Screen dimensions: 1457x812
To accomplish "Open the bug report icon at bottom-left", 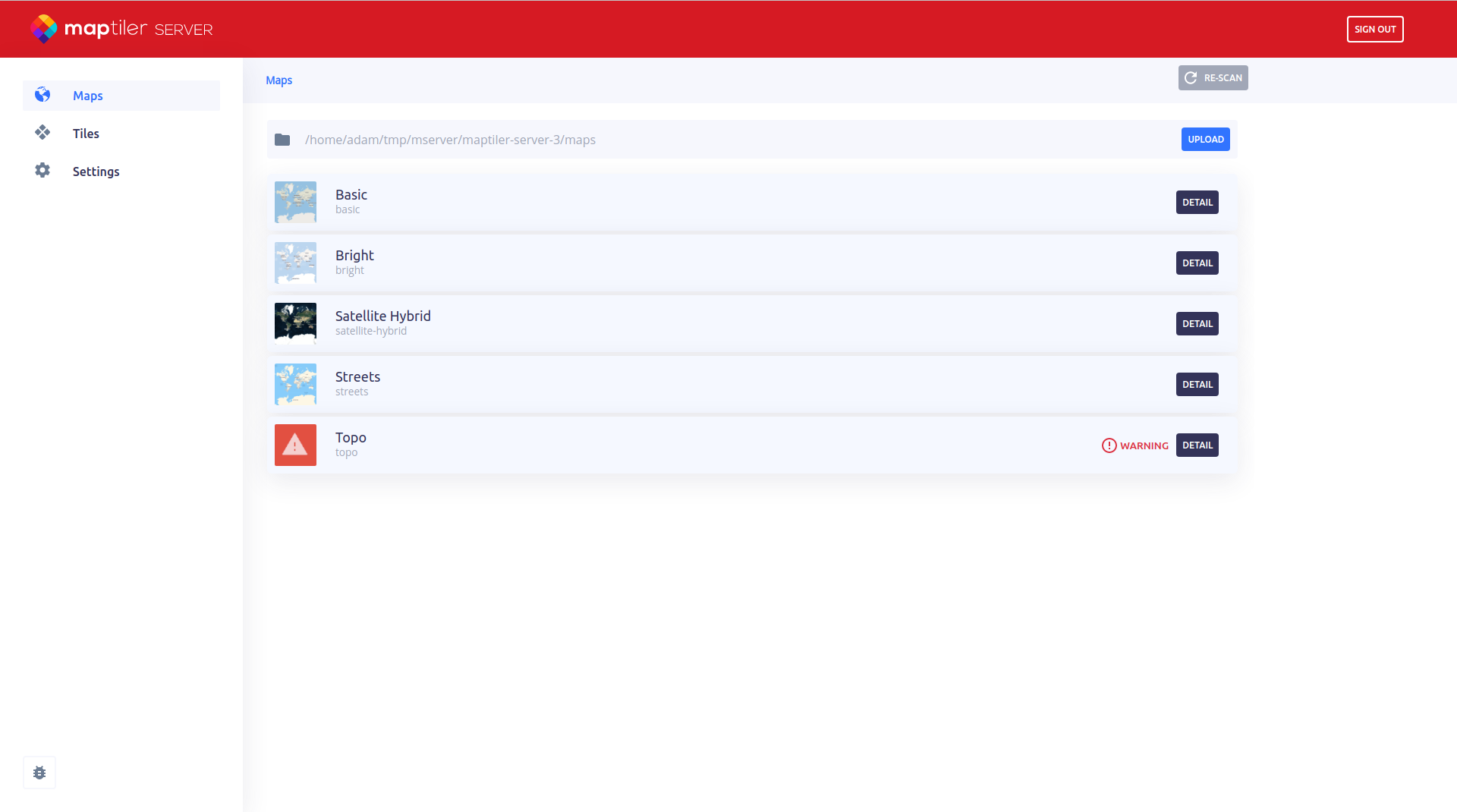I will [39, 773].
